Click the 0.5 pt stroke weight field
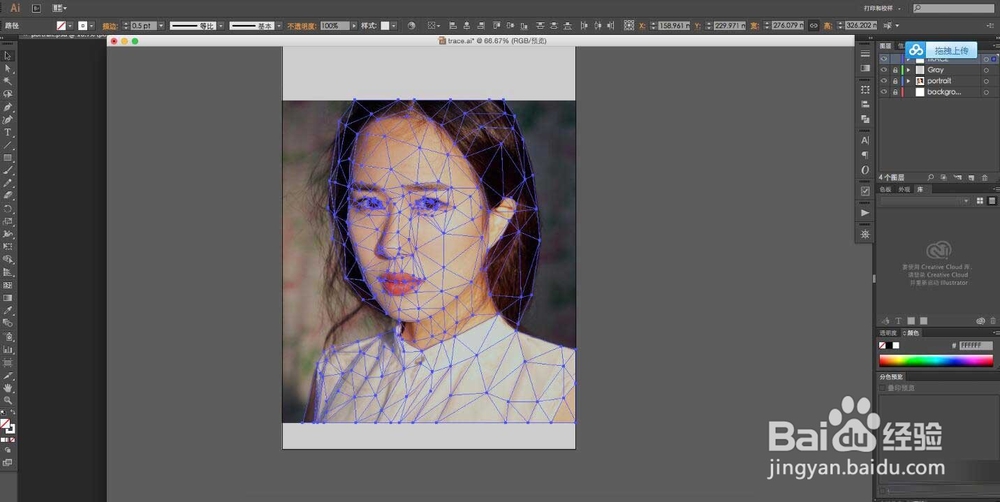This screenshot has height=502, width=1000. (143, 26)
